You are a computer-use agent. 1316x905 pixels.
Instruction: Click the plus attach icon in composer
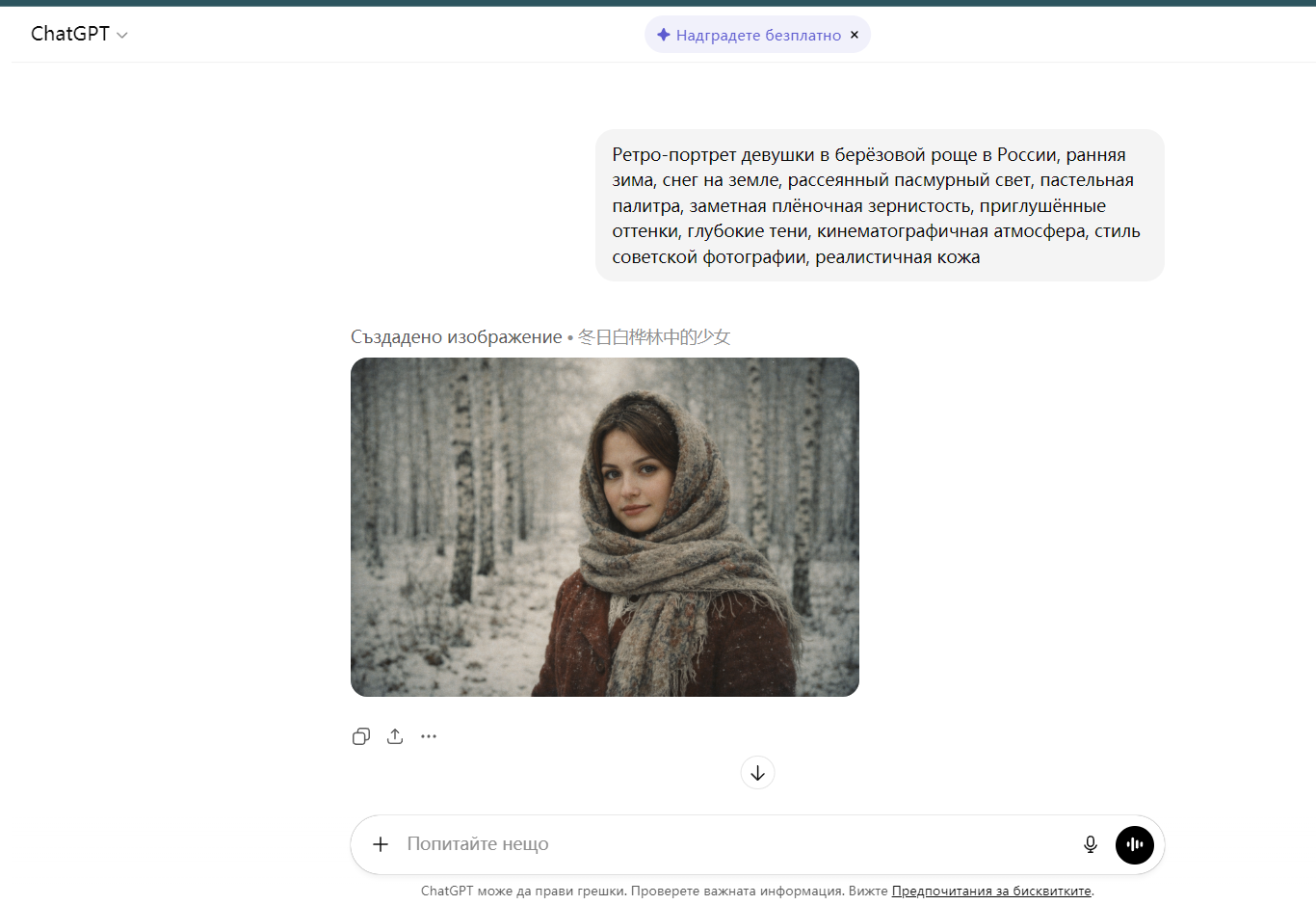coord(381,844)
